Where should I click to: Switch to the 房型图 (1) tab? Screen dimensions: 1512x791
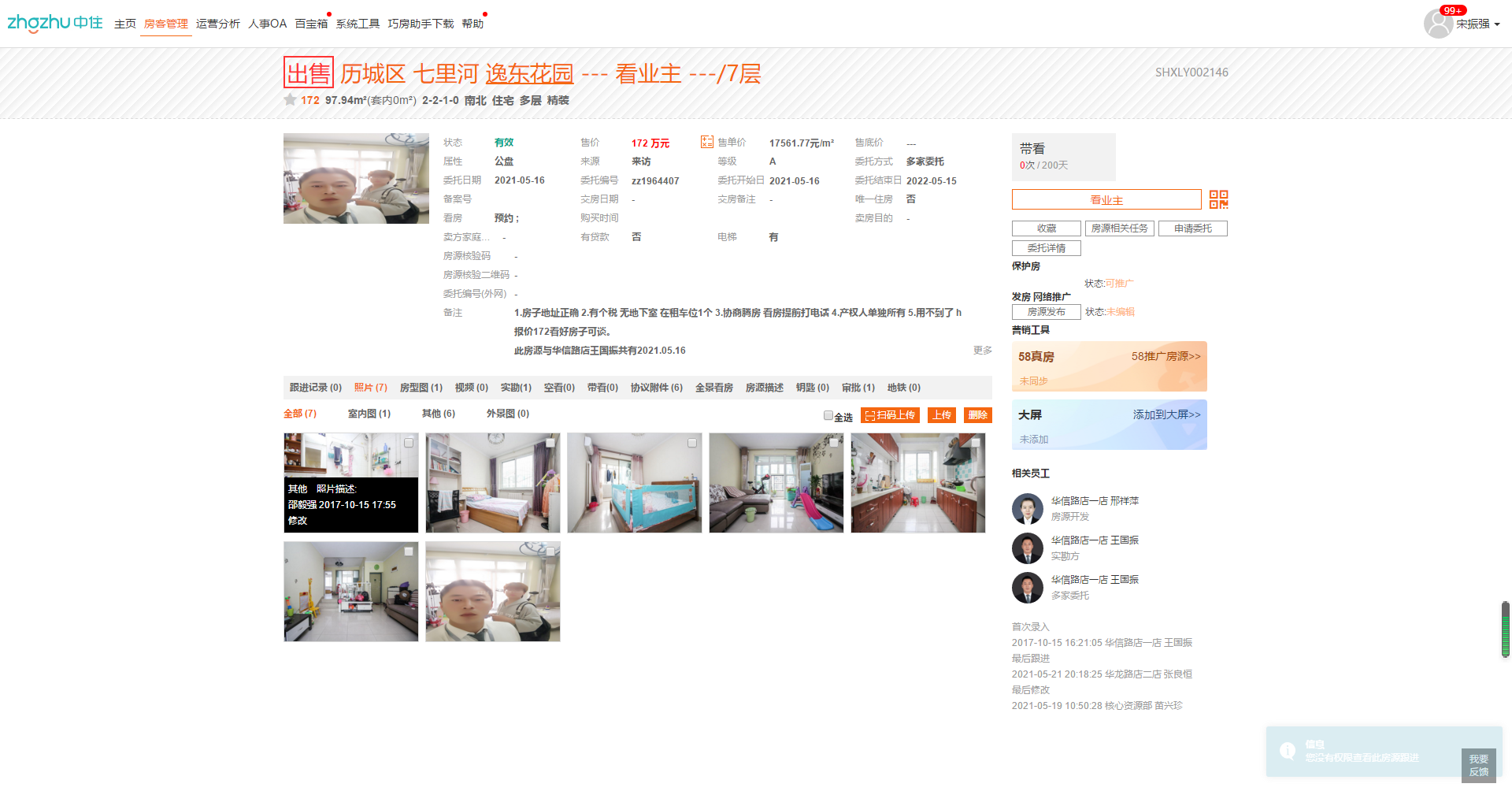pyautogui.click(x=421, y=388)
